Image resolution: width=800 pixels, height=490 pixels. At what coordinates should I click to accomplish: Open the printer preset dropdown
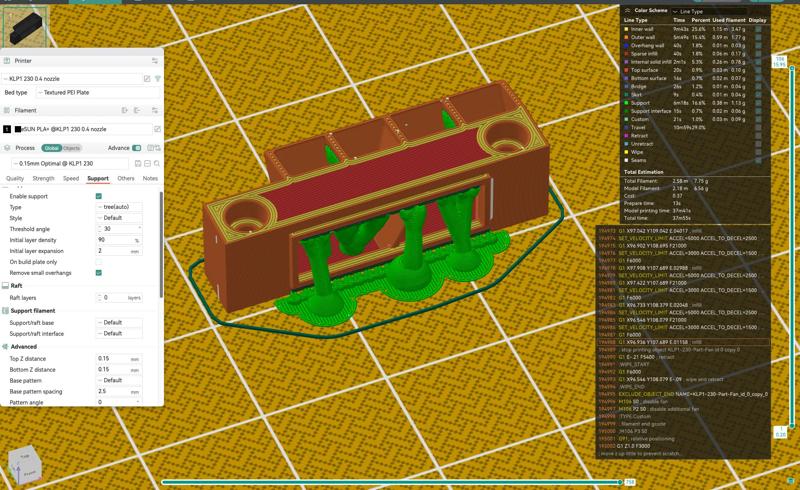coord(71,79)
